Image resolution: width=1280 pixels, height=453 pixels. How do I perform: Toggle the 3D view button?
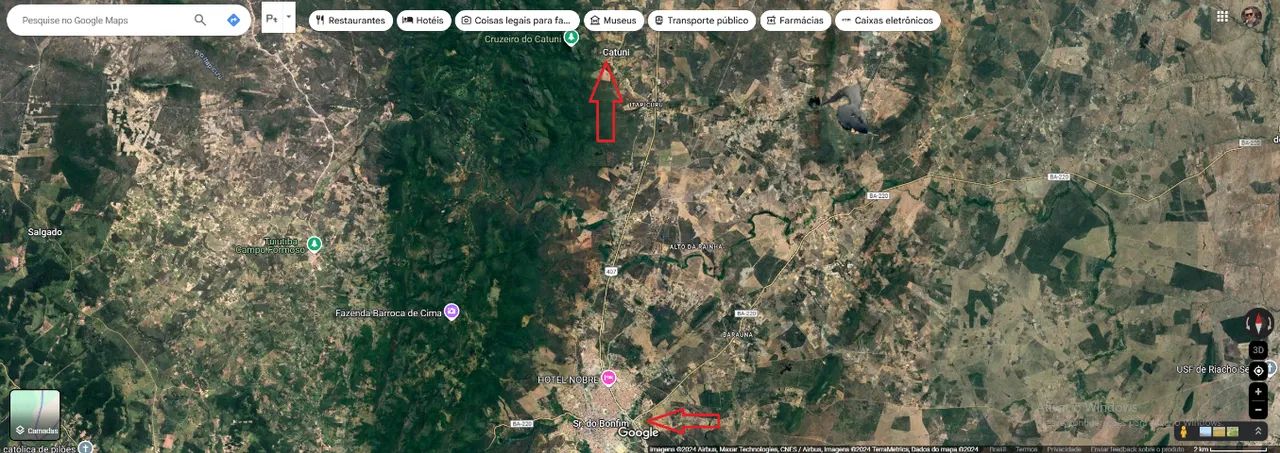click(x=1258, y=350)
